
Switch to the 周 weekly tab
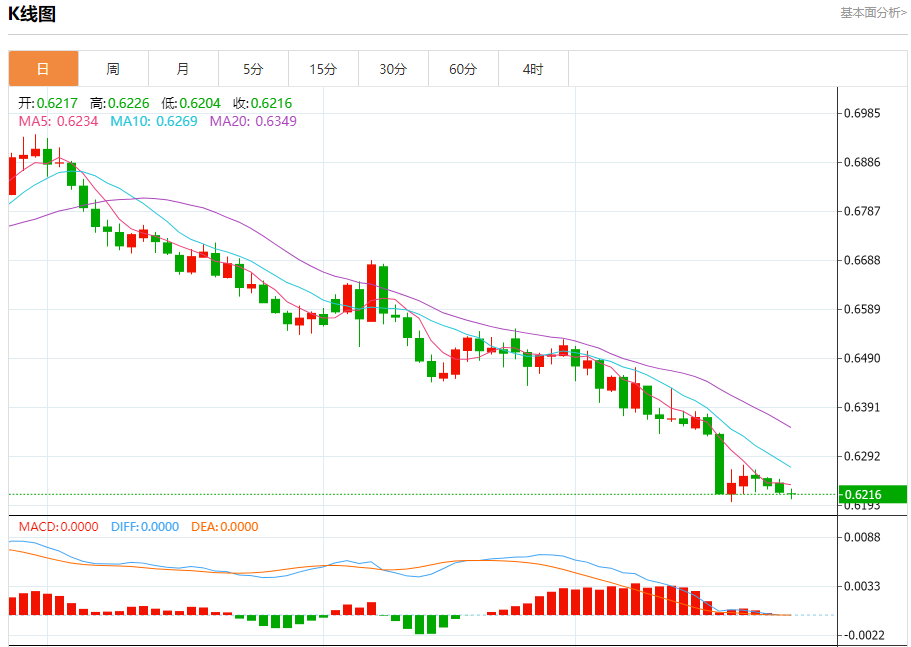point(113,69)
